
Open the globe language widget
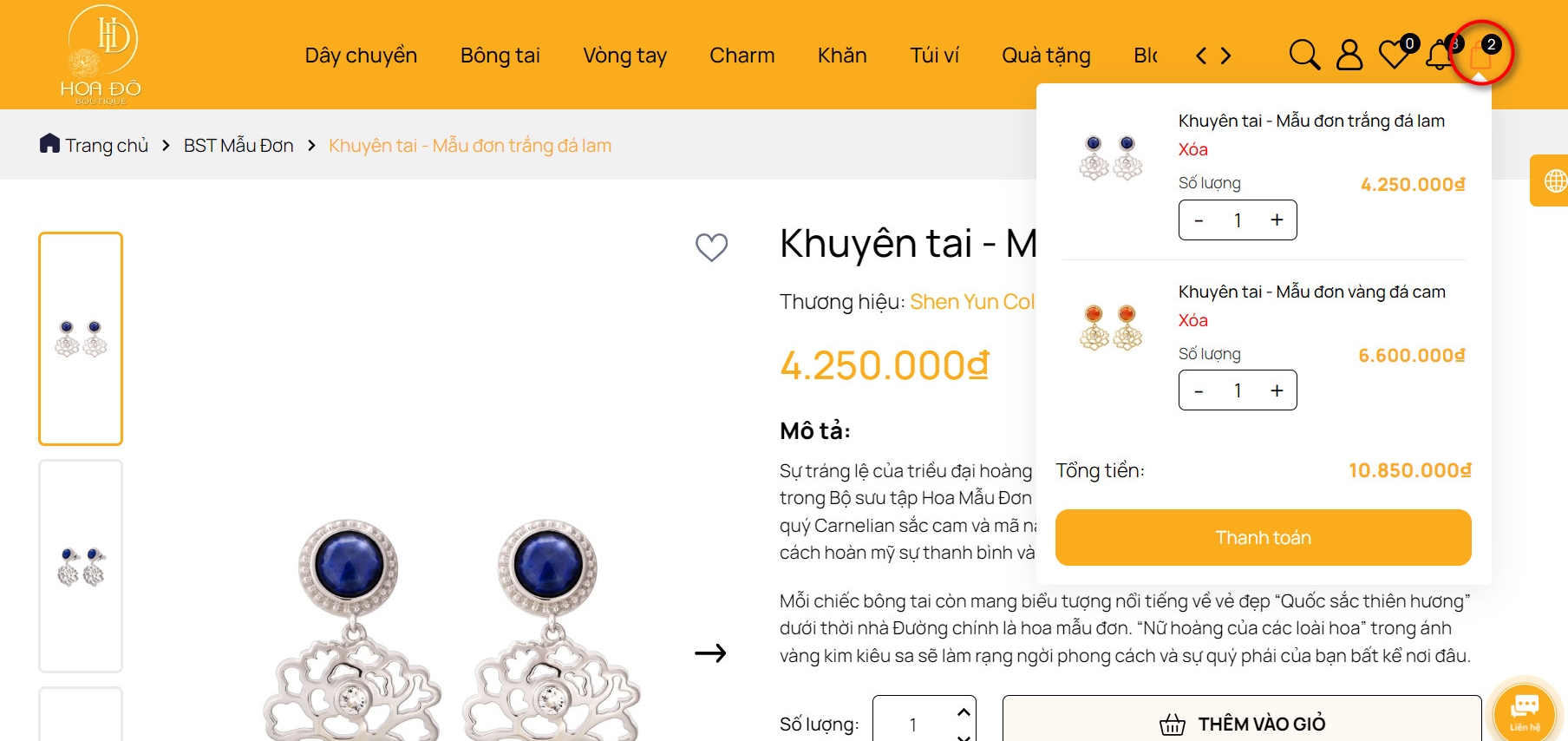[1554, 180]
